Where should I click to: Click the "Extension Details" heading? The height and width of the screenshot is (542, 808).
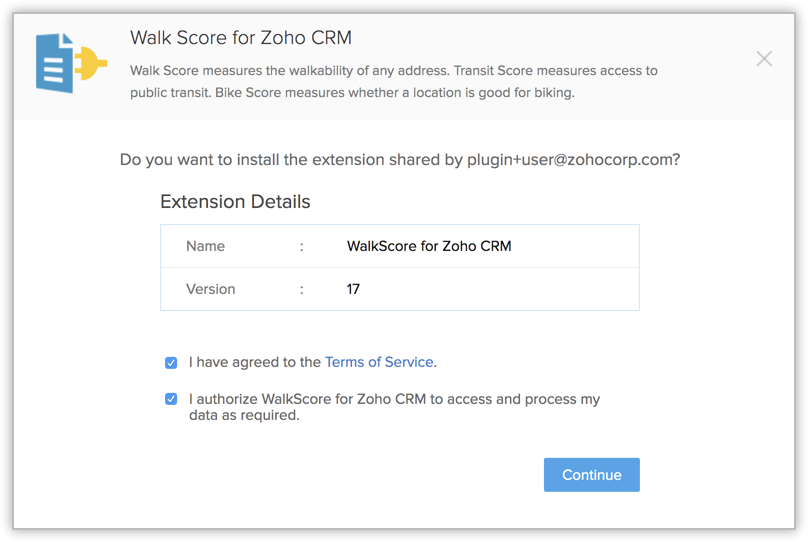[x=235, y=202]
